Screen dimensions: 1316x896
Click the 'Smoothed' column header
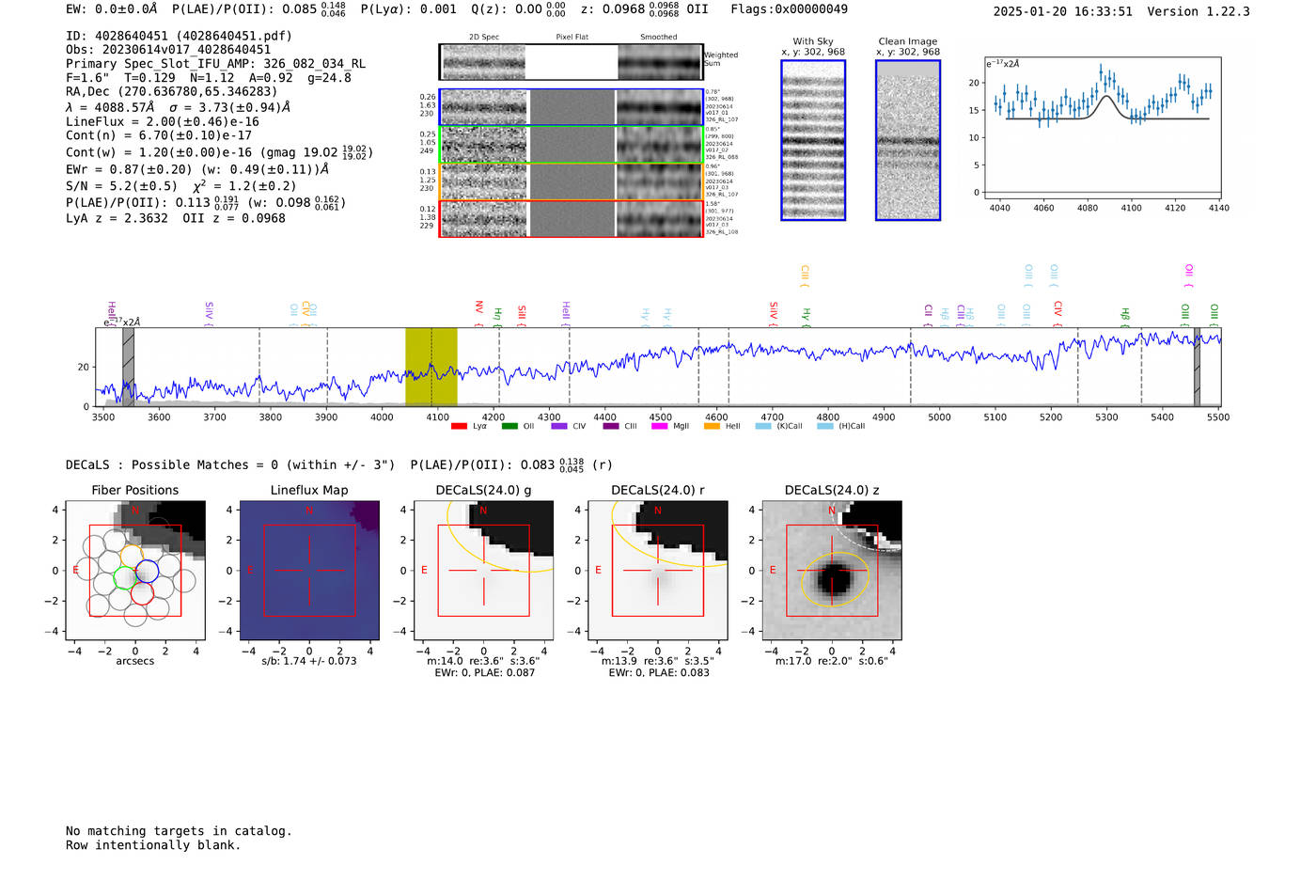658,38
